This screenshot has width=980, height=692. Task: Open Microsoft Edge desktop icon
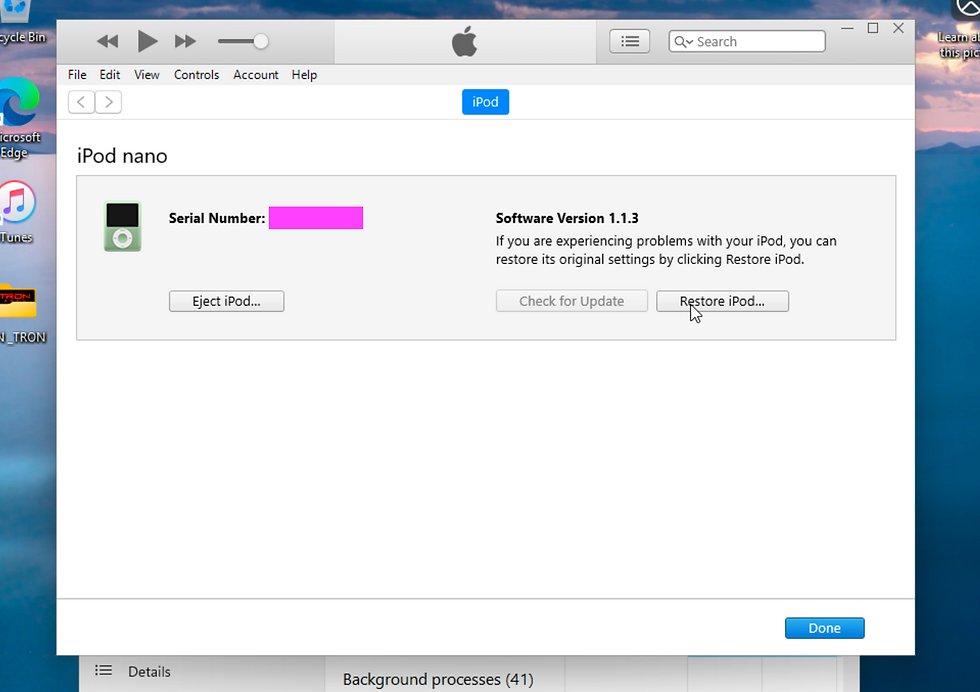coord(19,119)
